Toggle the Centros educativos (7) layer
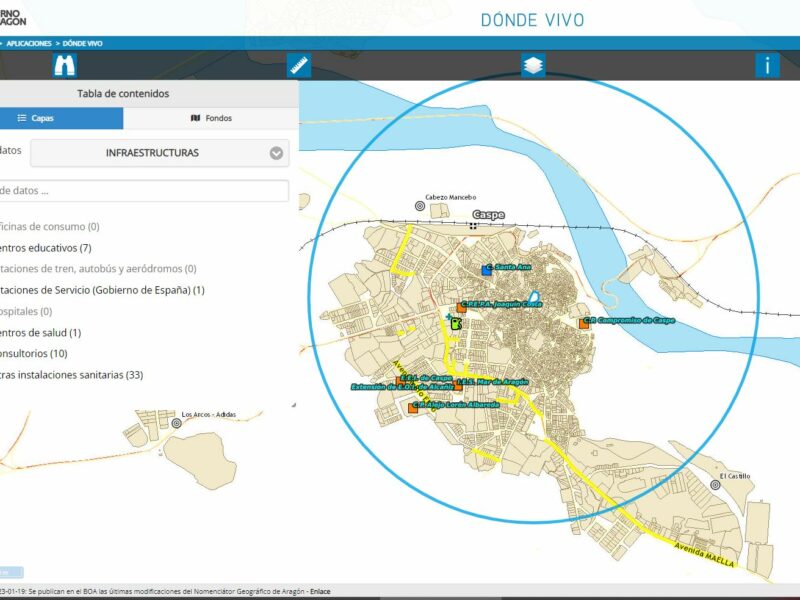This screenshot has height=600, width=800. click(x=45, y=248)
